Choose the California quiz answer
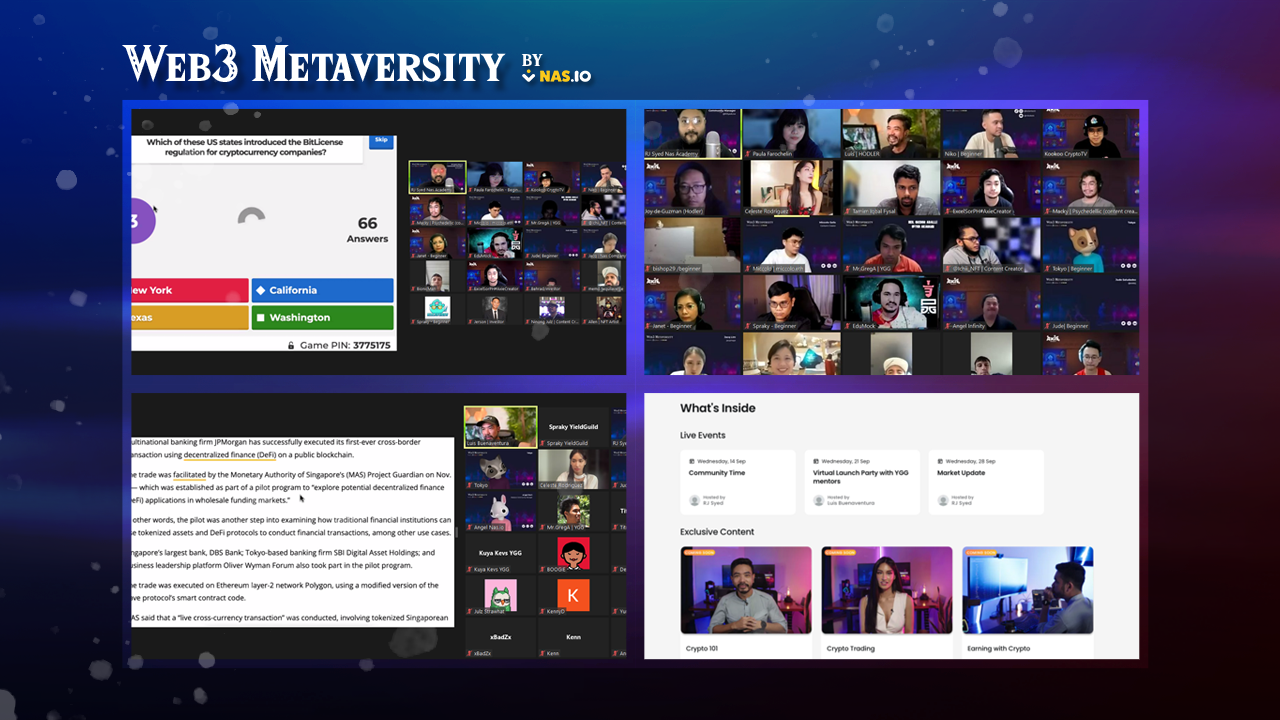Viewport: 1280px width, 720px height. pyautogui.click(x=323, y=290)
